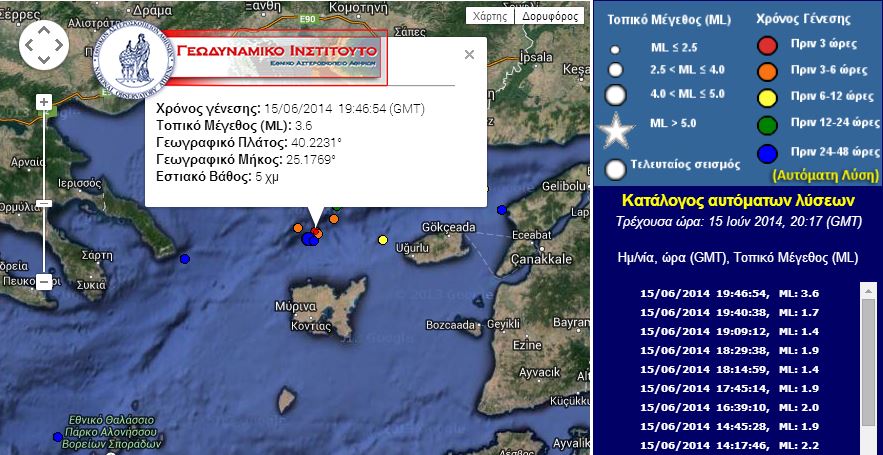Click the map pan control arrows
Image resolution: width=883 pixels, height=455 pixels.
(x=44, y=45)
